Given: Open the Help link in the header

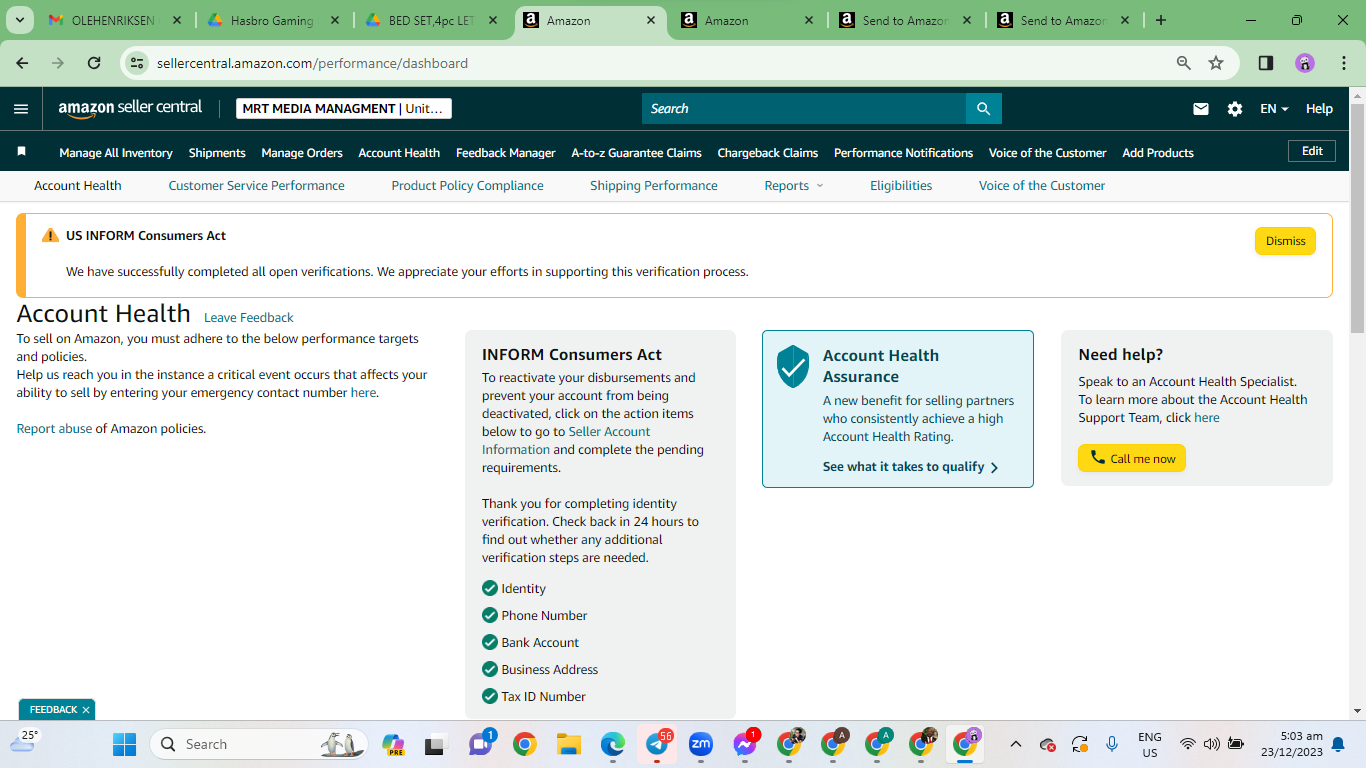Looking at the screenshot, I should 1319,109.
